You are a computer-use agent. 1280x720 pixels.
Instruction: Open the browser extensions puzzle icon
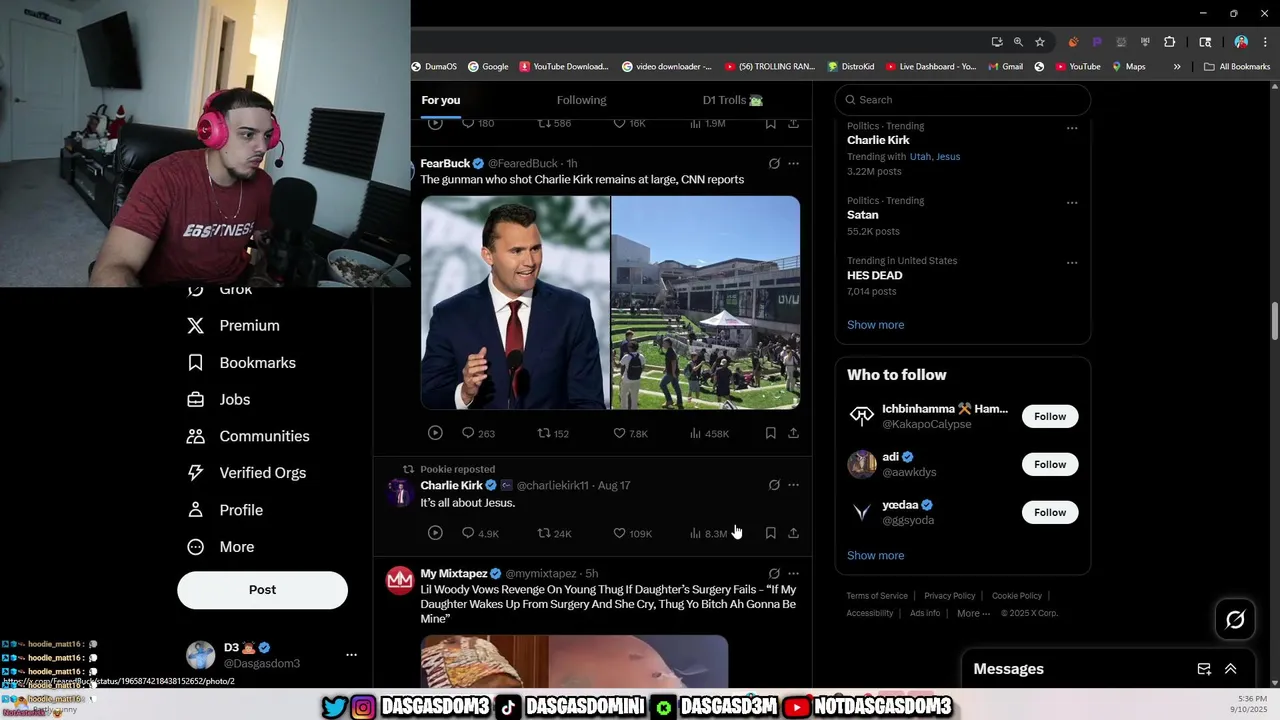[1169, 42]
